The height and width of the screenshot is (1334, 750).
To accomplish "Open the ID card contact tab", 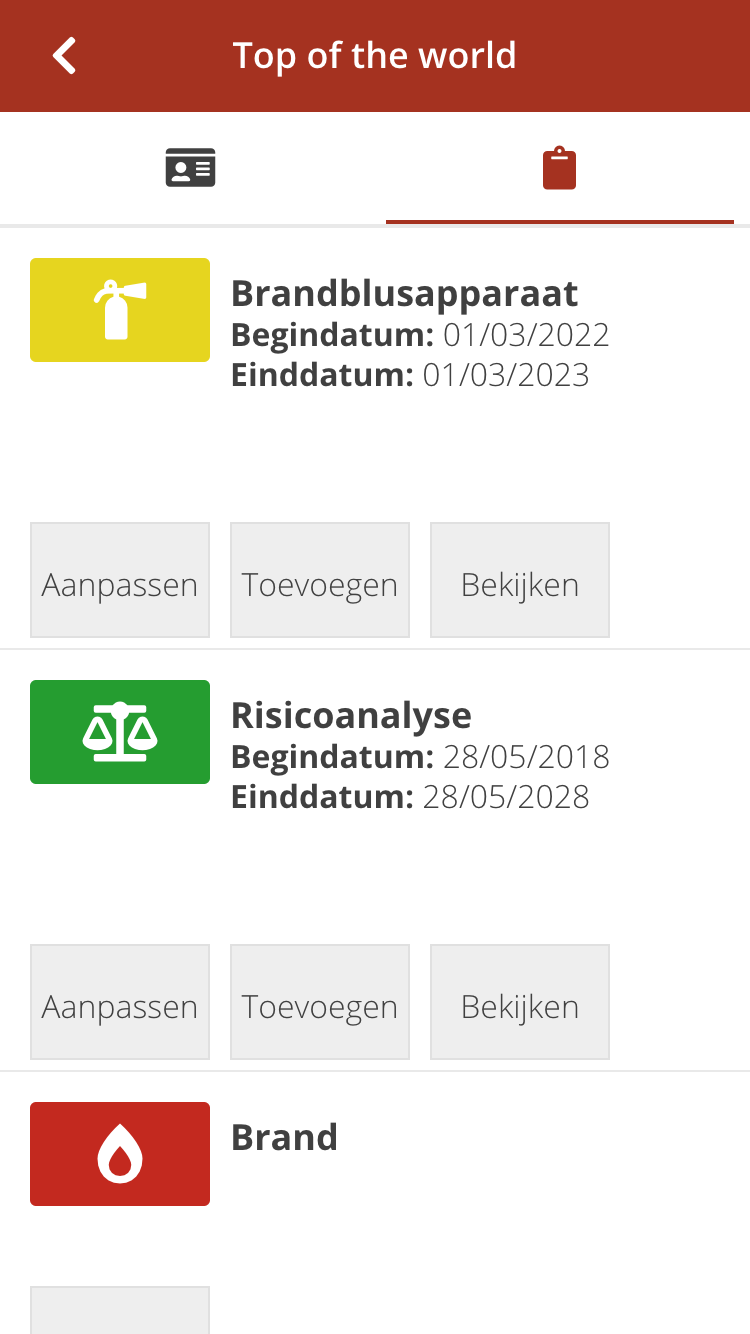I will point(190,168).
